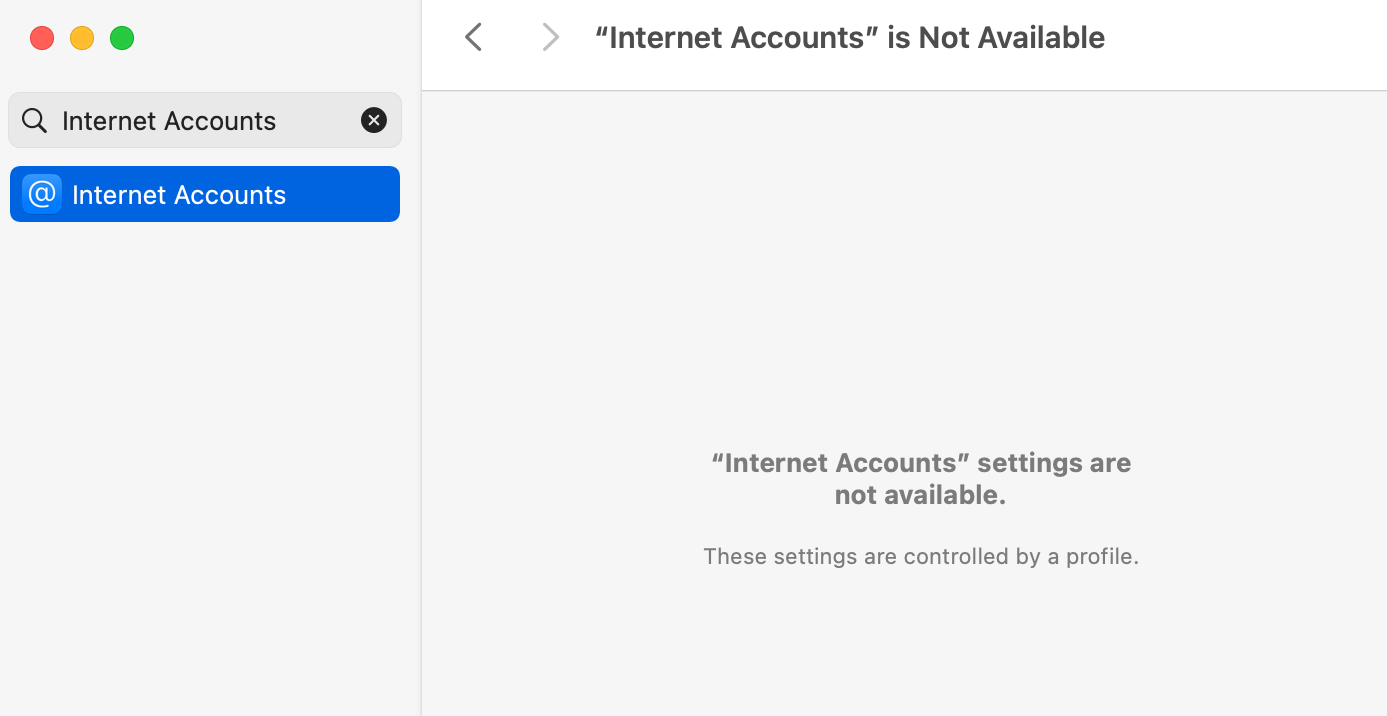Minimize the window with the yellow button
Screen dimensions: 1387x716
tap(82, 38)
